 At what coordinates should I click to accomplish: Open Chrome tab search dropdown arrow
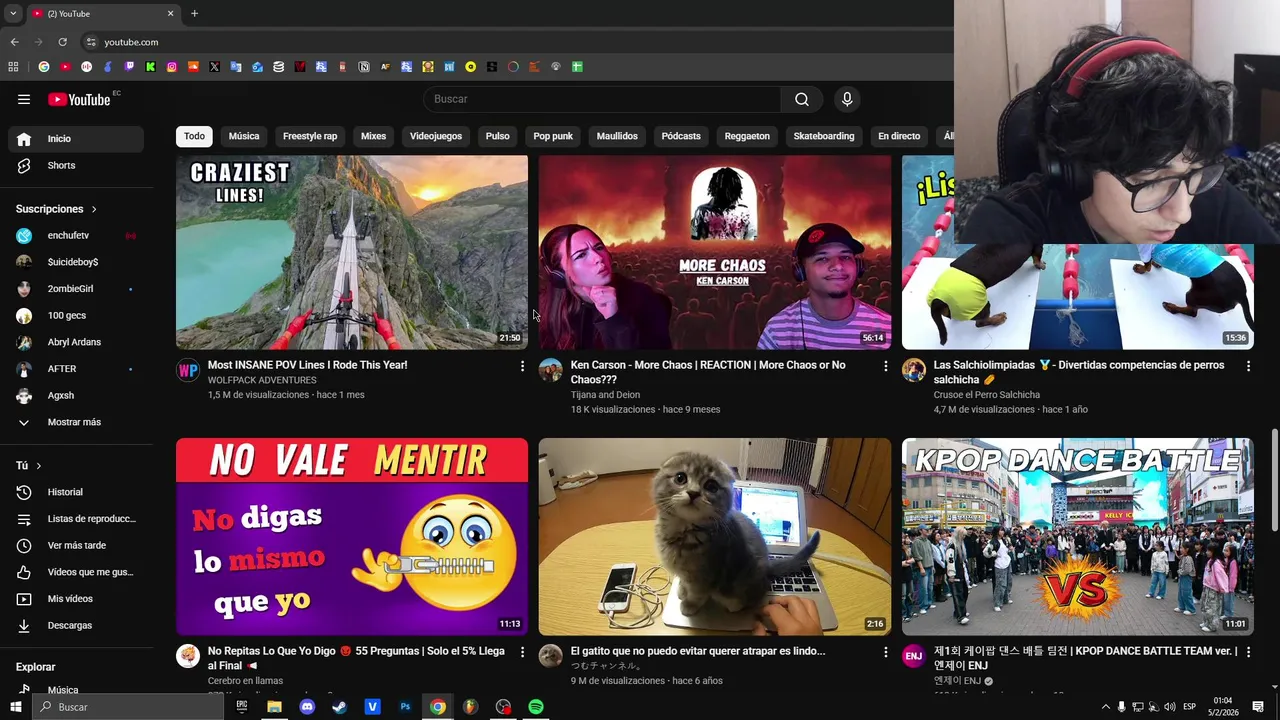(13, 14)
